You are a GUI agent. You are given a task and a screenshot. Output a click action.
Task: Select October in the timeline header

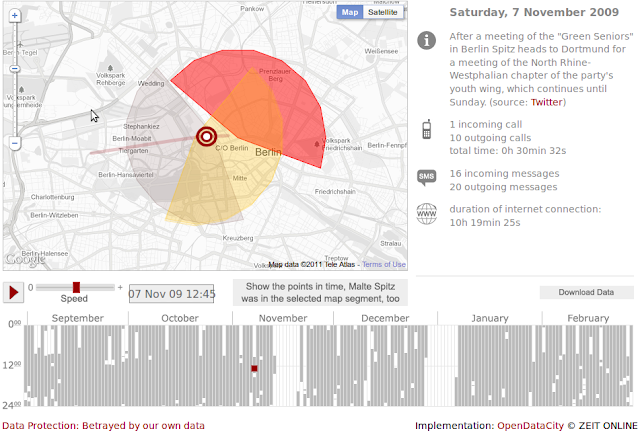click(180, 318)
